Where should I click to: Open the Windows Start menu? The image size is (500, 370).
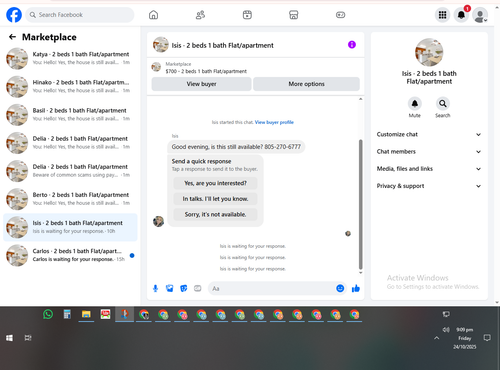[9, 338]
